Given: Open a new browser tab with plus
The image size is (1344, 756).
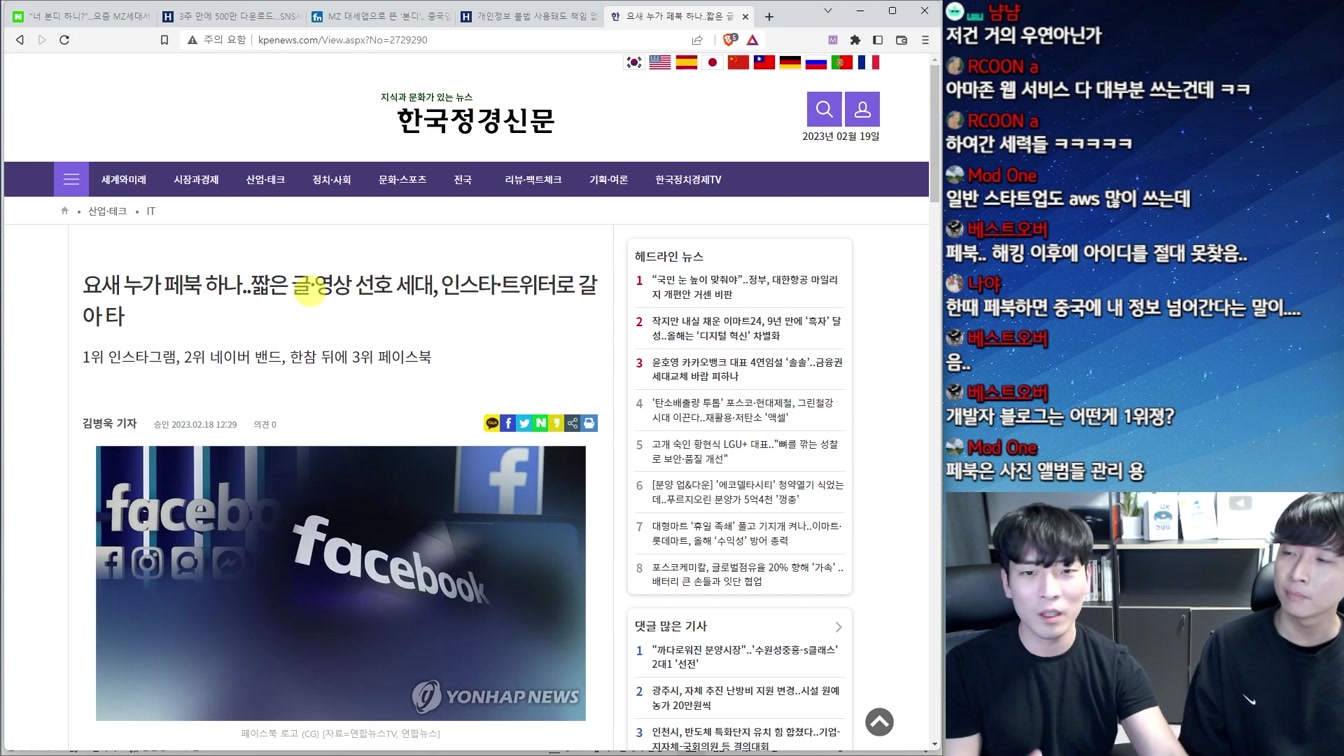Looking at the screenshot, I should tap(769, 16).
